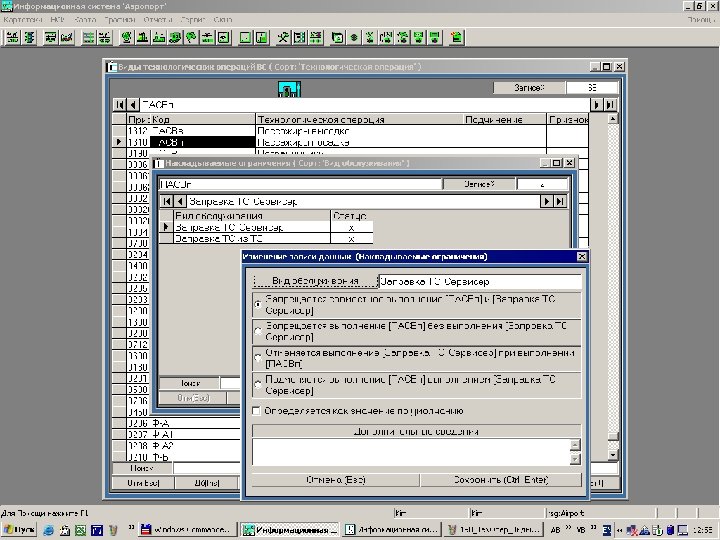The height and width of the screenshot is (540, 720).
Task: Click 'Поиск' button in operations window
Action: tap(142, 468)
